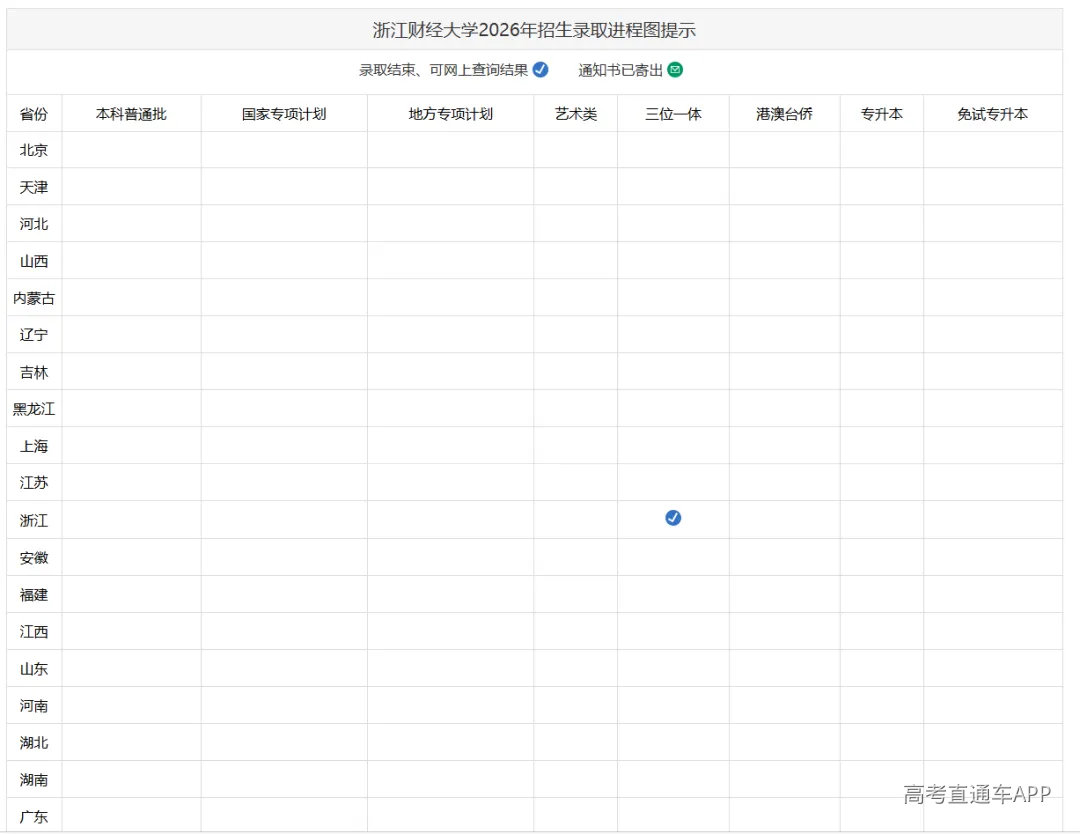Click the blue checkmark in the 浙江 row
1080x834 pixels.
pyautogui.click(x=673, y=518)
